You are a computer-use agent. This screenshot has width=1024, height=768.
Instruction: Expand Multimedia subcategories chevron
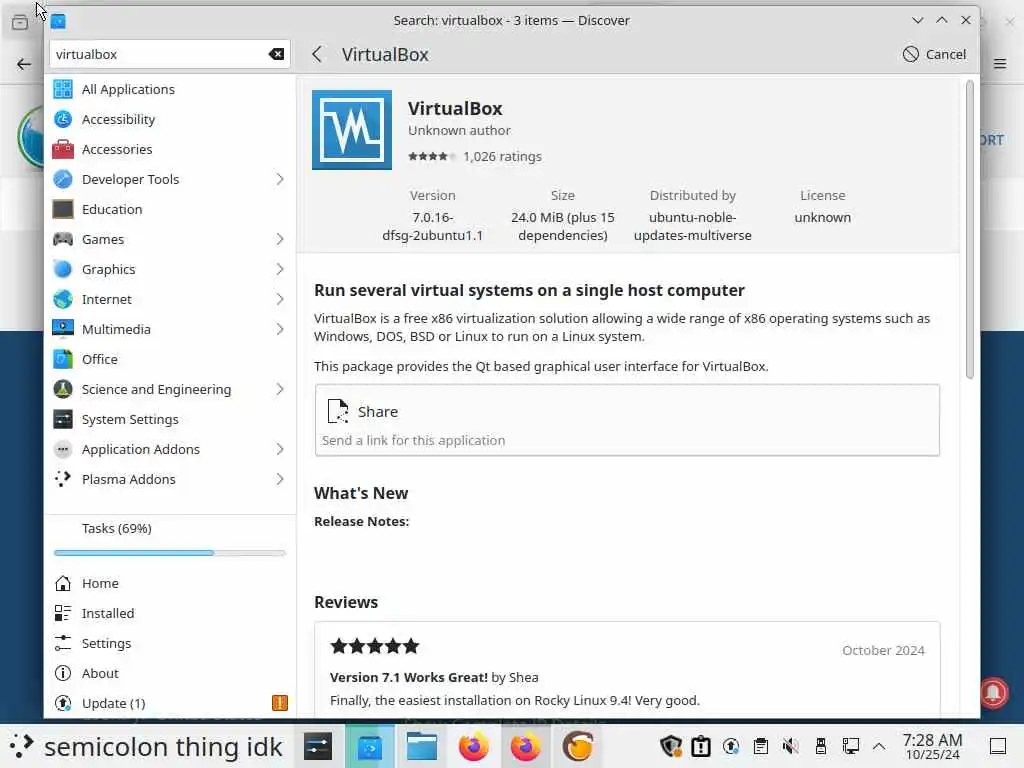pos(280,330)
